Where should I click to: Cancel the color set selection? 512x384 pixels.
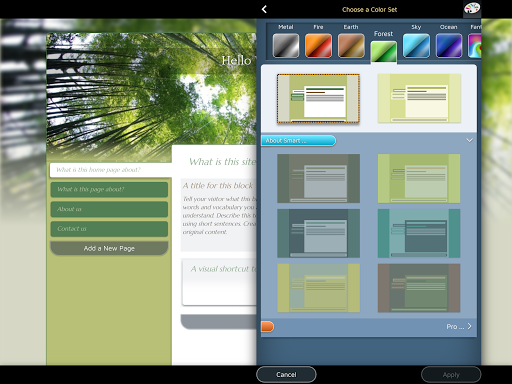point(286,375)
